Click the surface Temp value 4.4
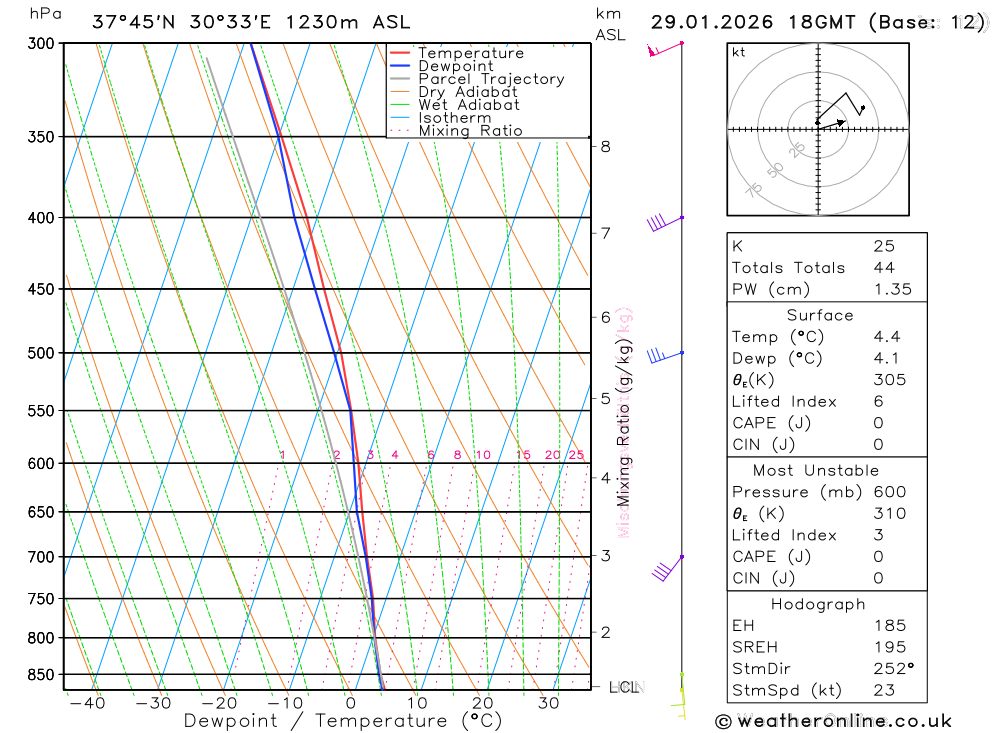The image size is (1000, 733). tap(887, 337)
